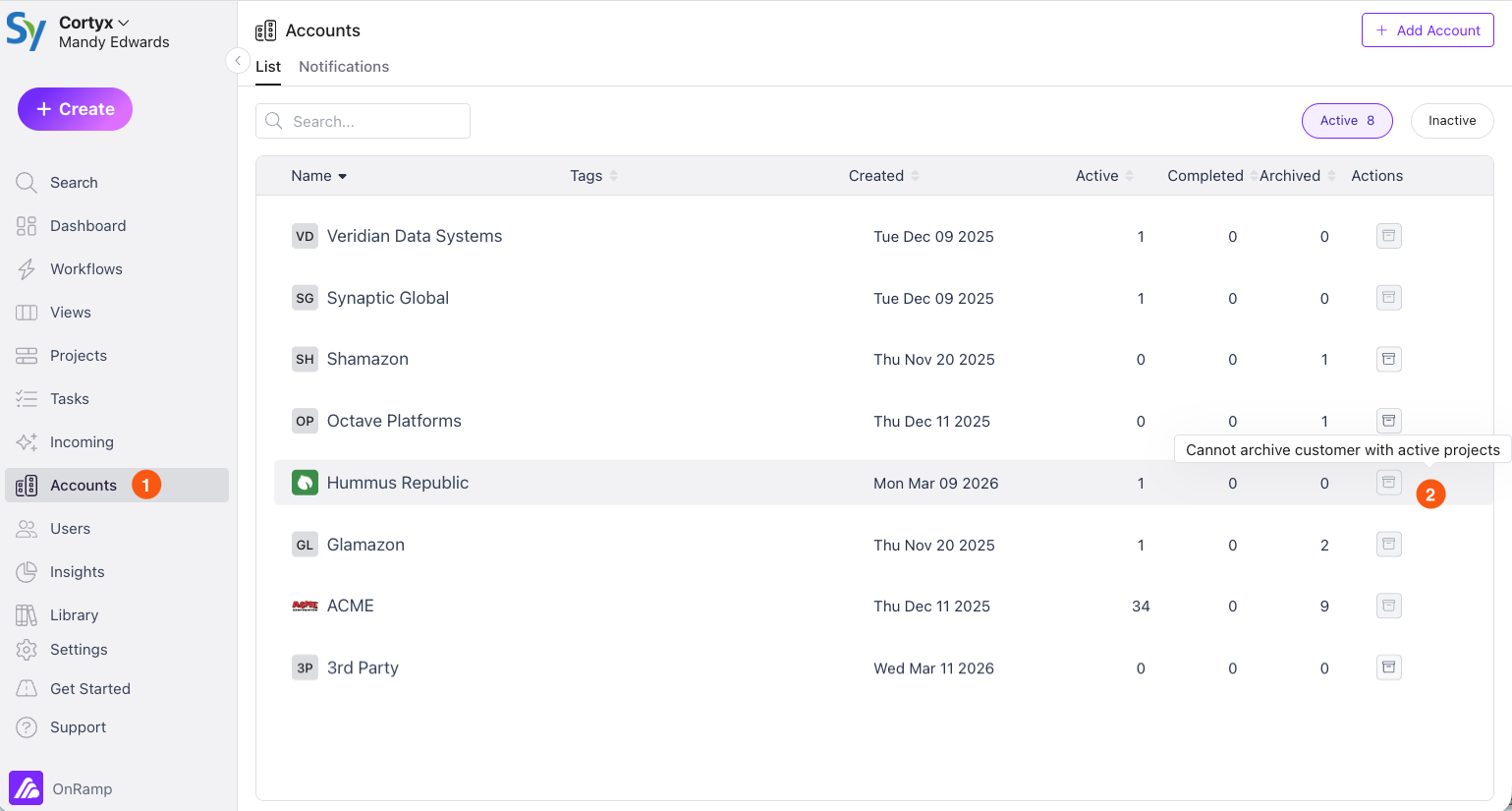Open the Insights section
1512x811 pixels.
pyautogui.click(x=77, y=571)
